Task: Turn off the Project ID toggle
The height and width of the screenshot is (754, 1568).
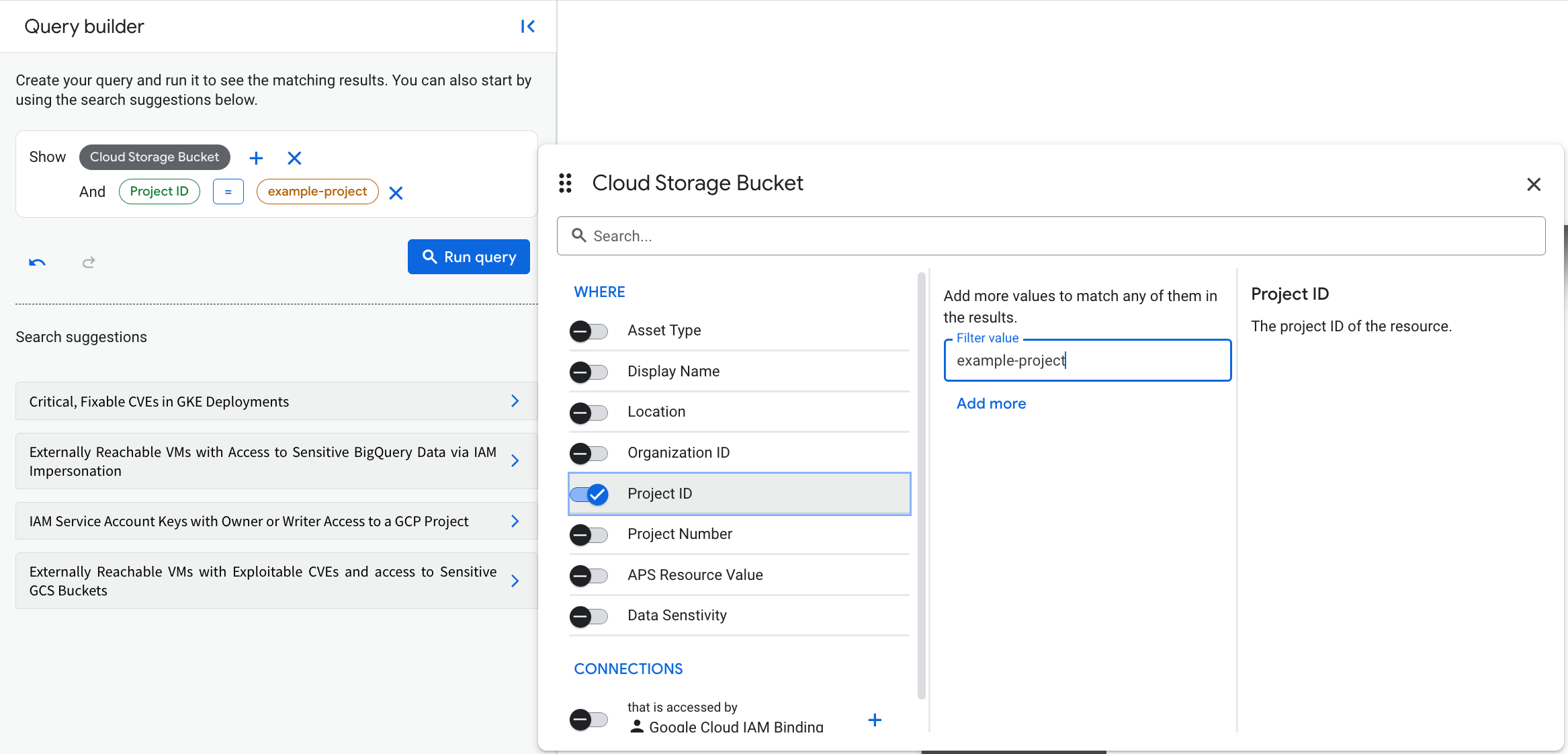Action: pos(589,494)
